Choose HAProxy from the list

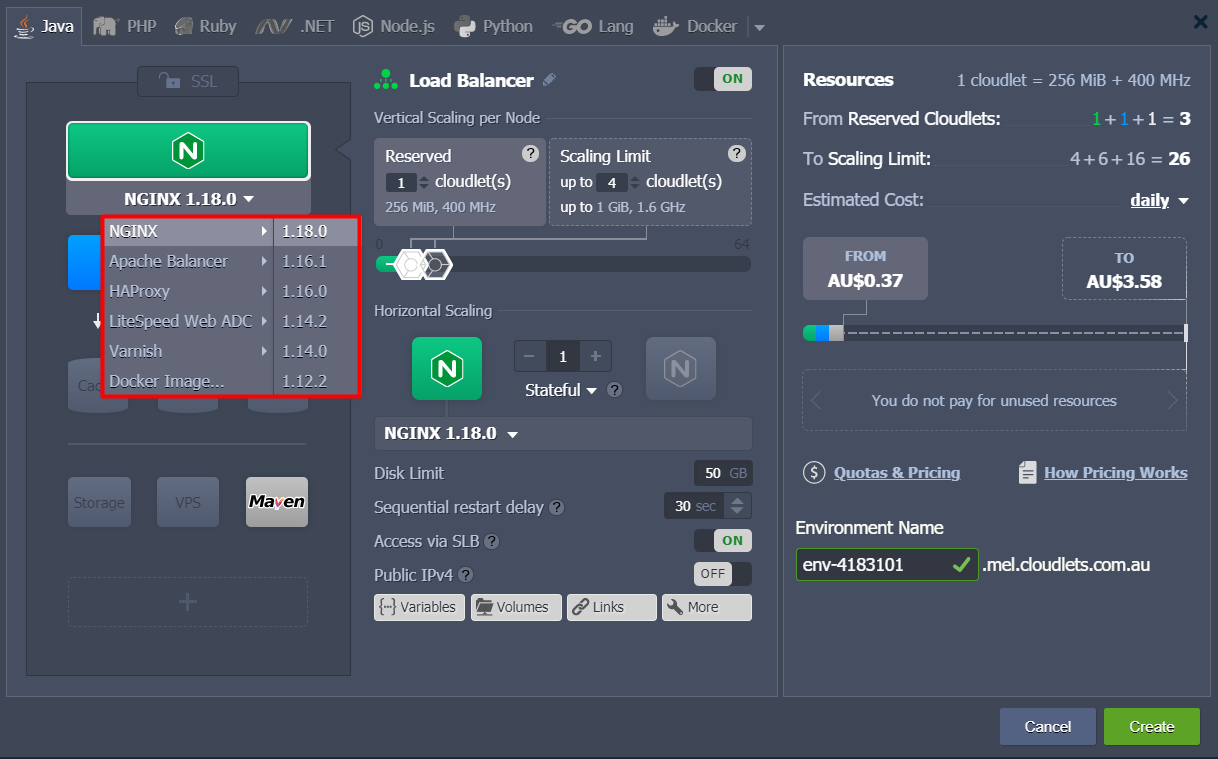pos(188,291)
